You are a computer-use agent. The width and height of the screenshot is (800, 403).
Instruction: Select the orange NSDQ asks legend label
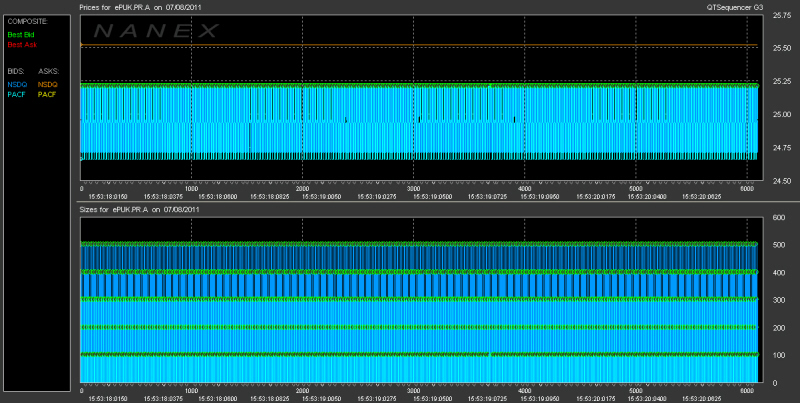coord(48,85)
